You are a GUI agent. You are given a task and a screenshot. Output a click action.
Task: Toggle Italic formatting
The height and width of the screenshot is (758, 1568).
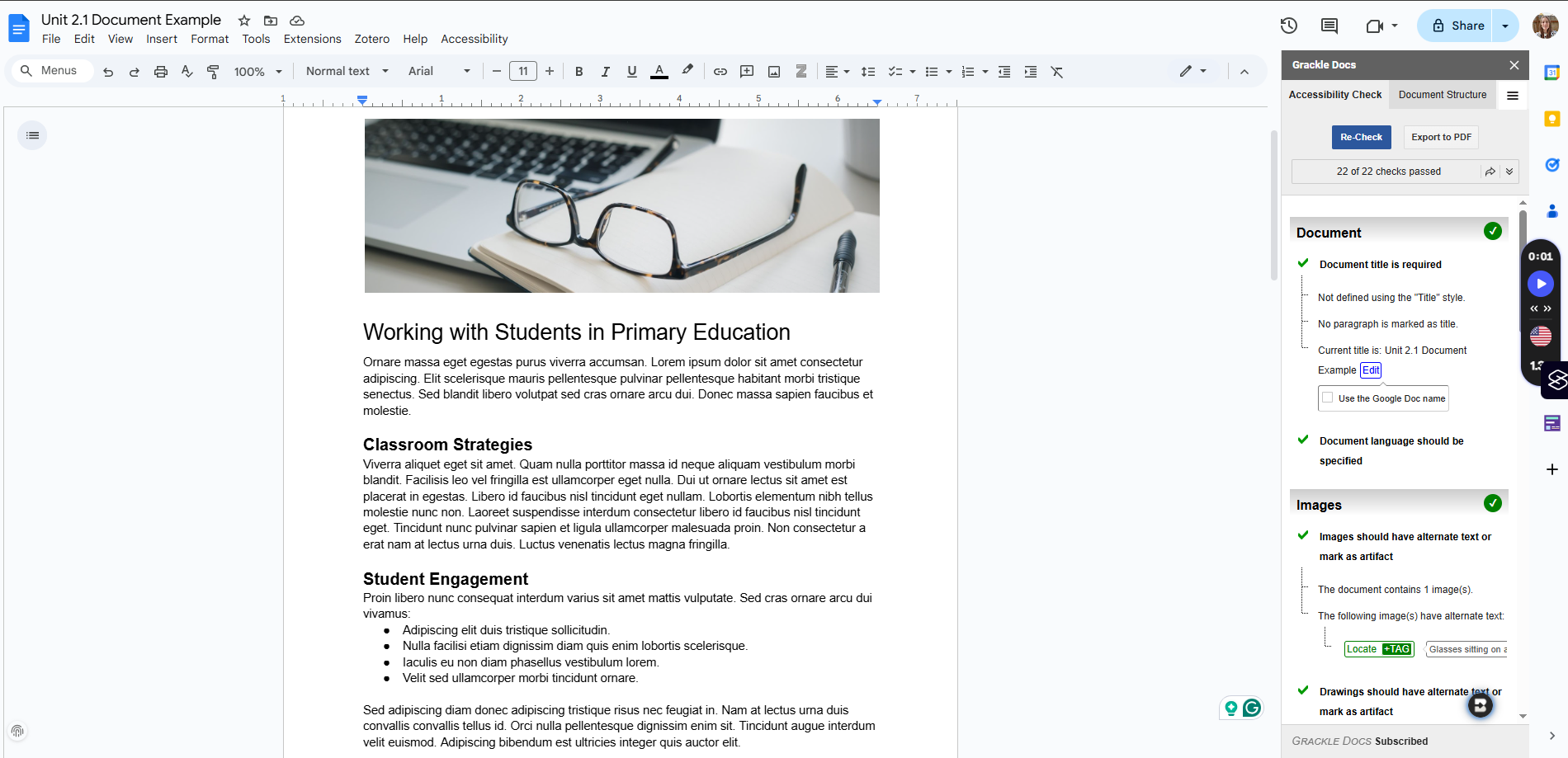[x=606, y=72]
